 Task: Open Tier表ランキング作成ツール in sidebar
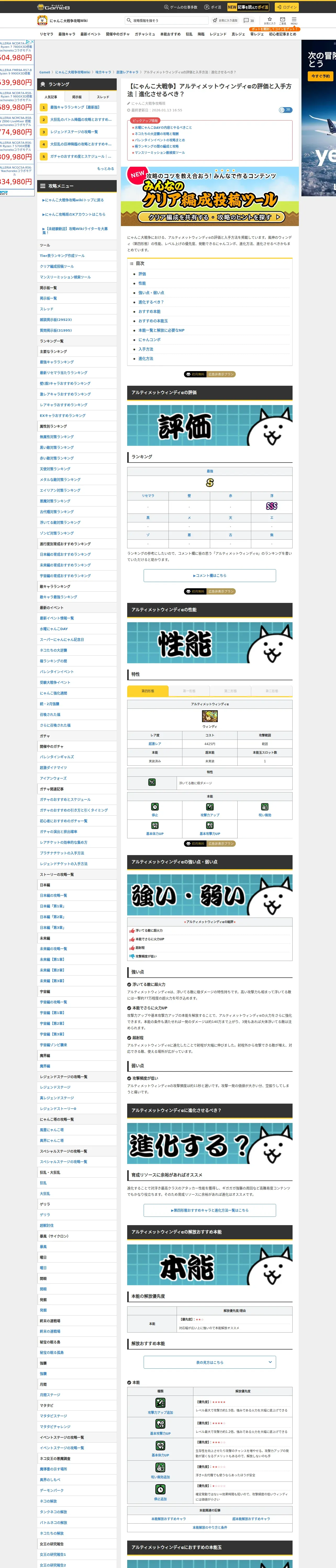point(62,256)
